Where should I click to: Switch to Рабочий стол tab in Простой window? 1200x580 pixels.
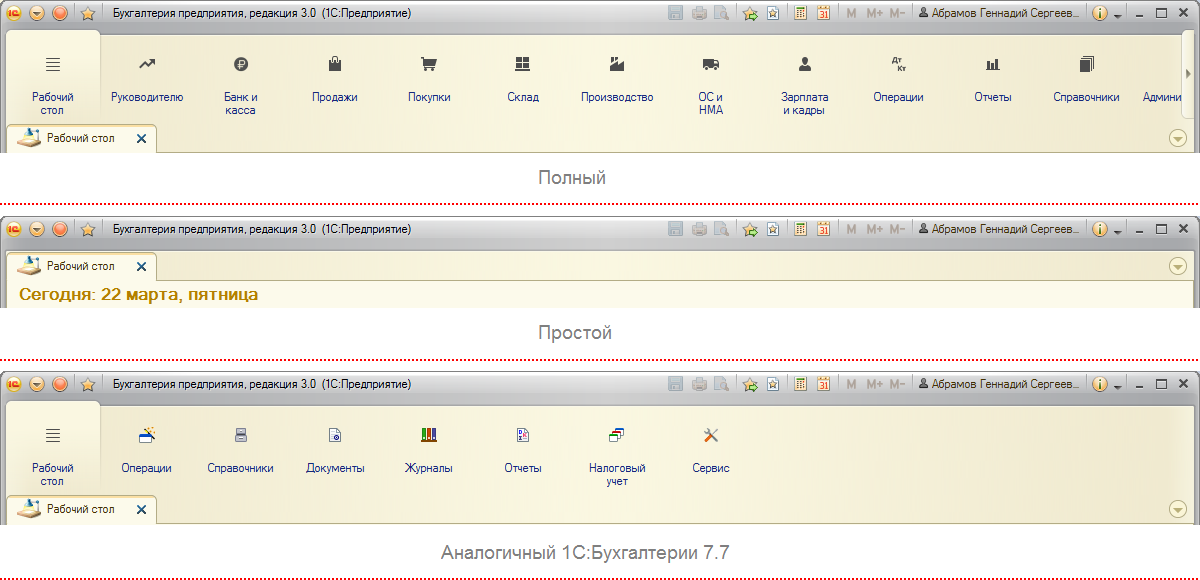(80, 267)
